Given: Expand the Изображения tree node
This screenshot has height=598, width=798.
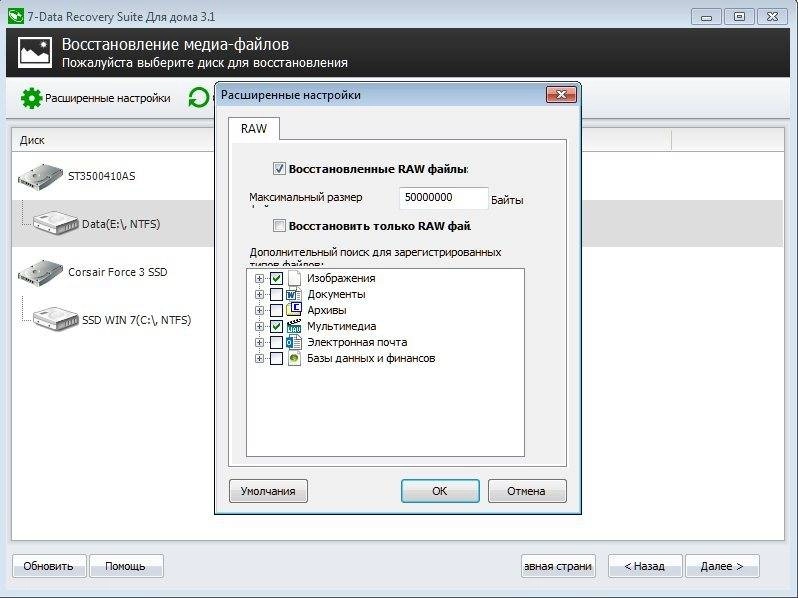Looking at the screenshot, I should [x=259, y=278].
